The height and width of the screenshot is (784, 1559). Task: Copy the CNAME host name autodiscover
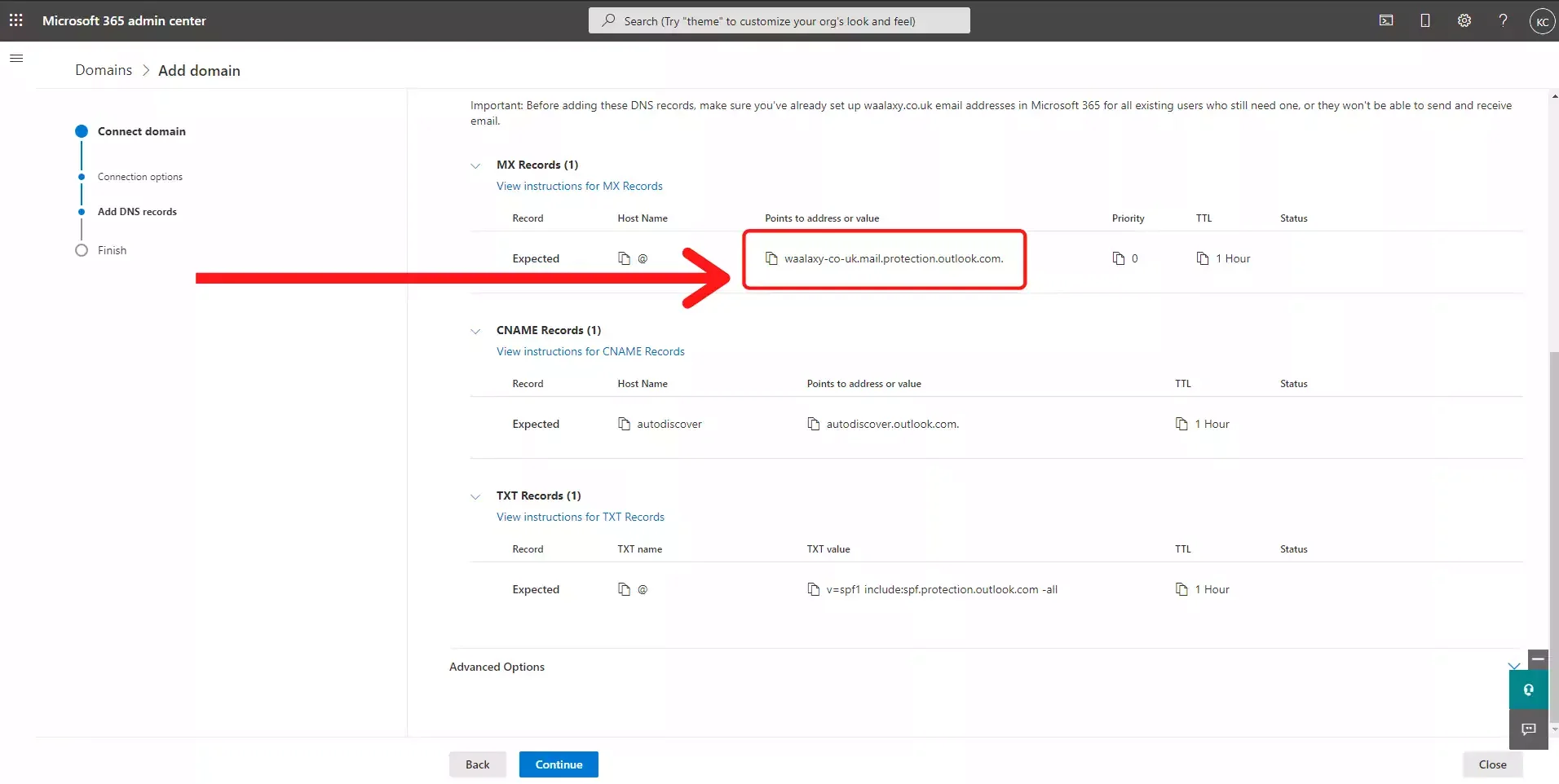coord(625,424)
